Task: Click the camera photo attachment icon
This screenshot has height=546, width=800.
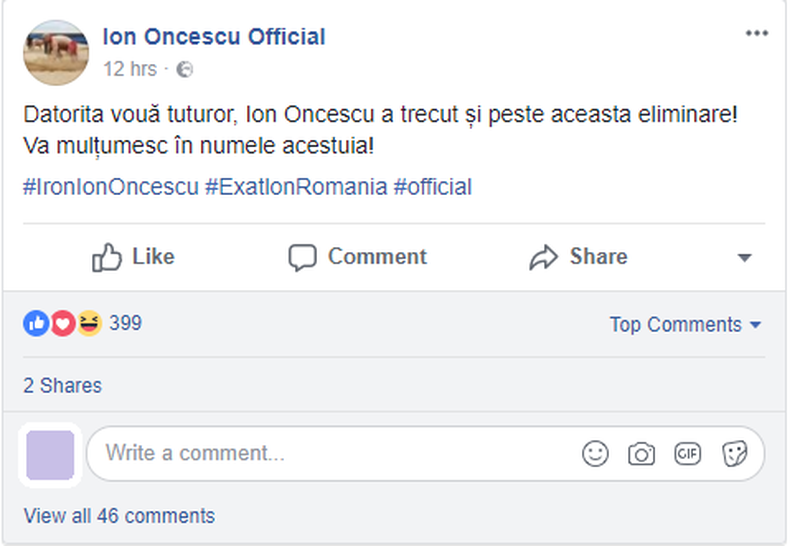Action: 641,454
